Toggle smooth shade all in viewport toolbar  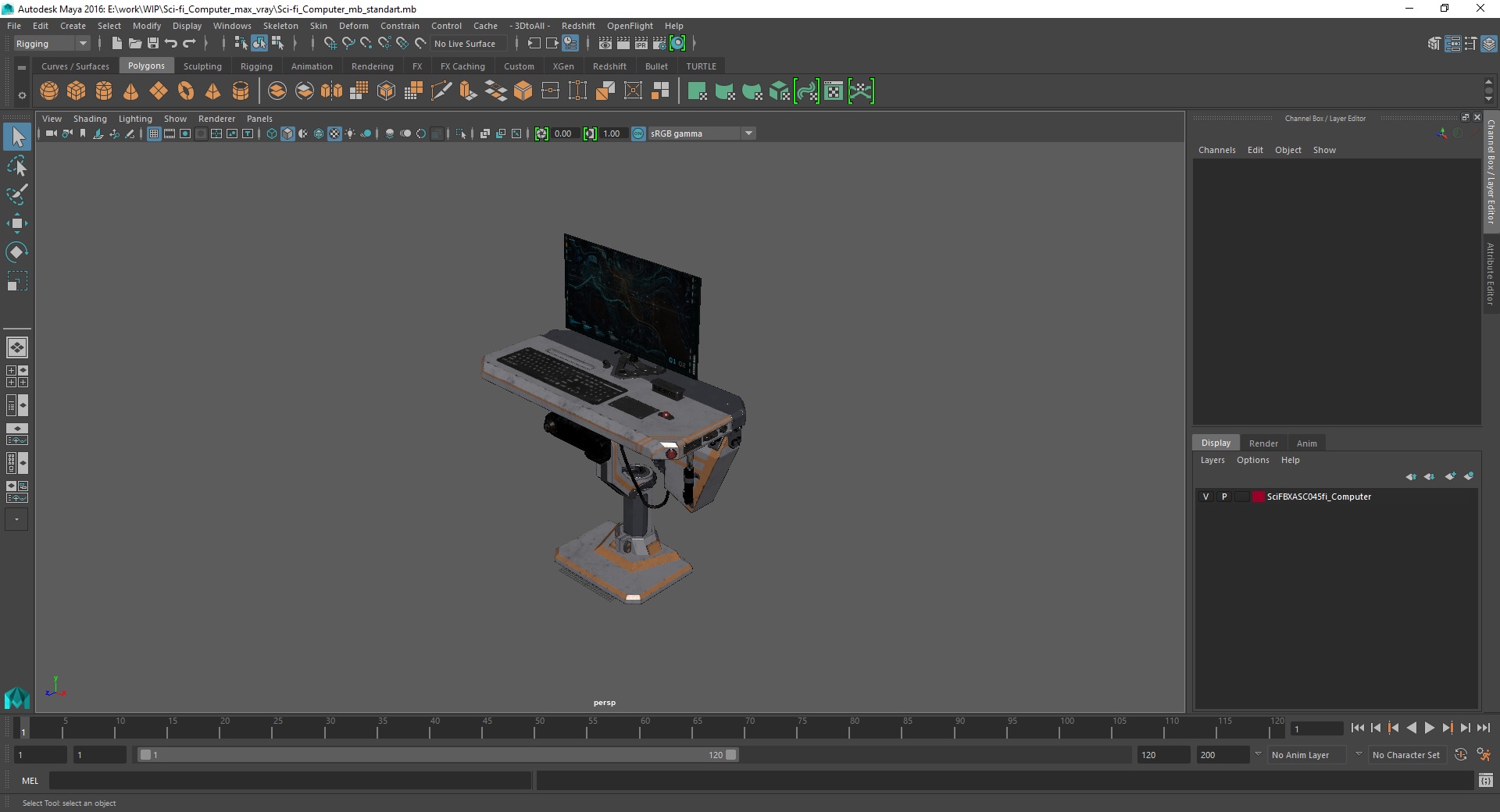click(x=287, y=134)
